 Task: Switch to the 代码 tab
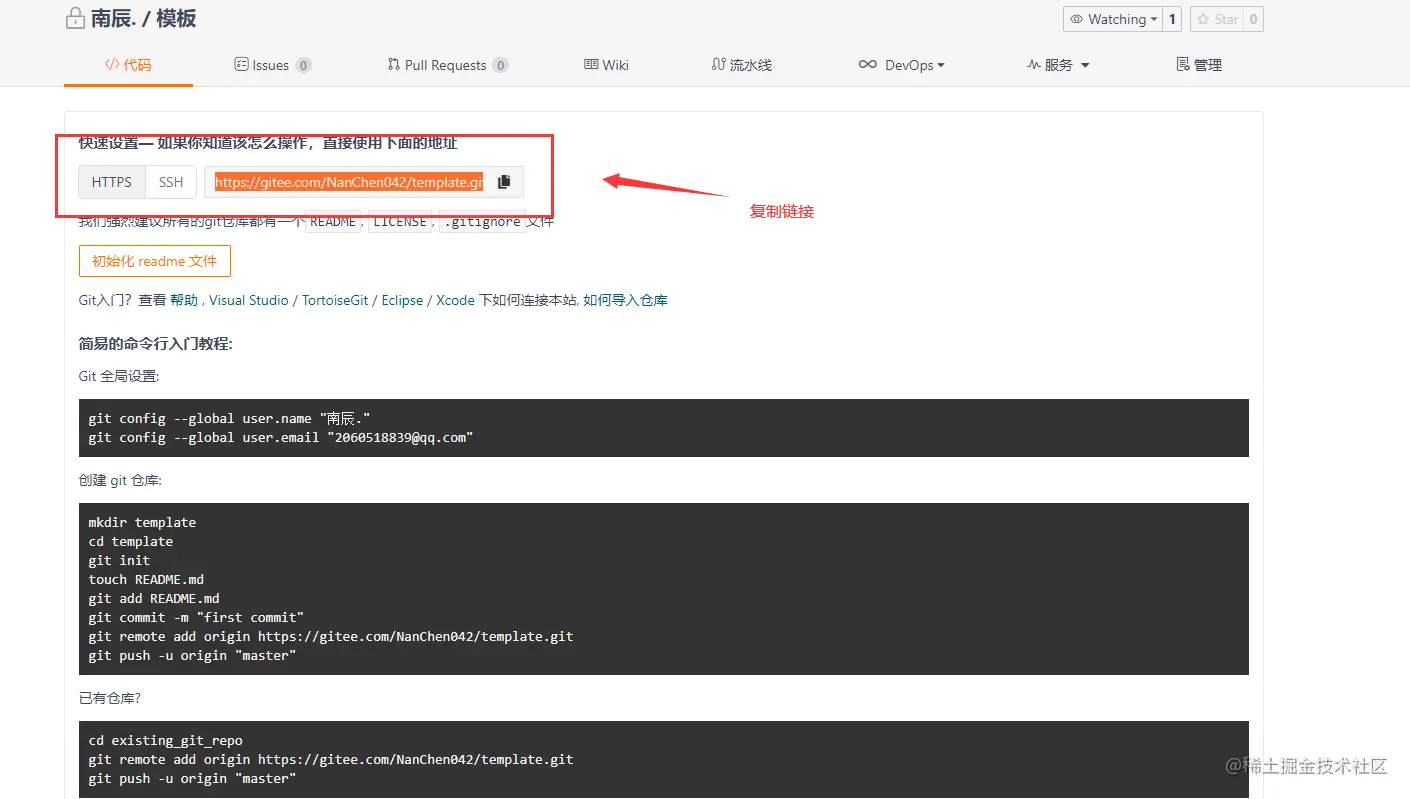pos(128,65)
